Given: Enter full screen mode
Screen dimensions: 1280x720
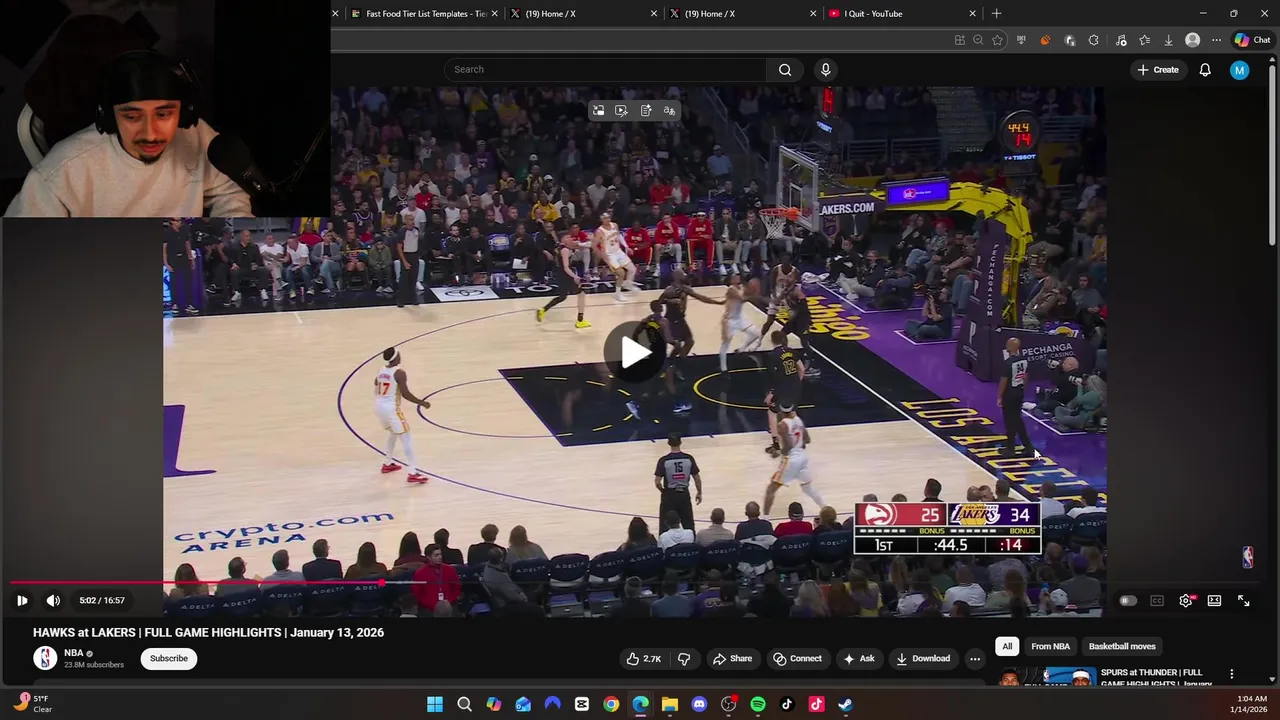Looking at the screenshot, I should pyautogui.click(x=1243, y=601).
